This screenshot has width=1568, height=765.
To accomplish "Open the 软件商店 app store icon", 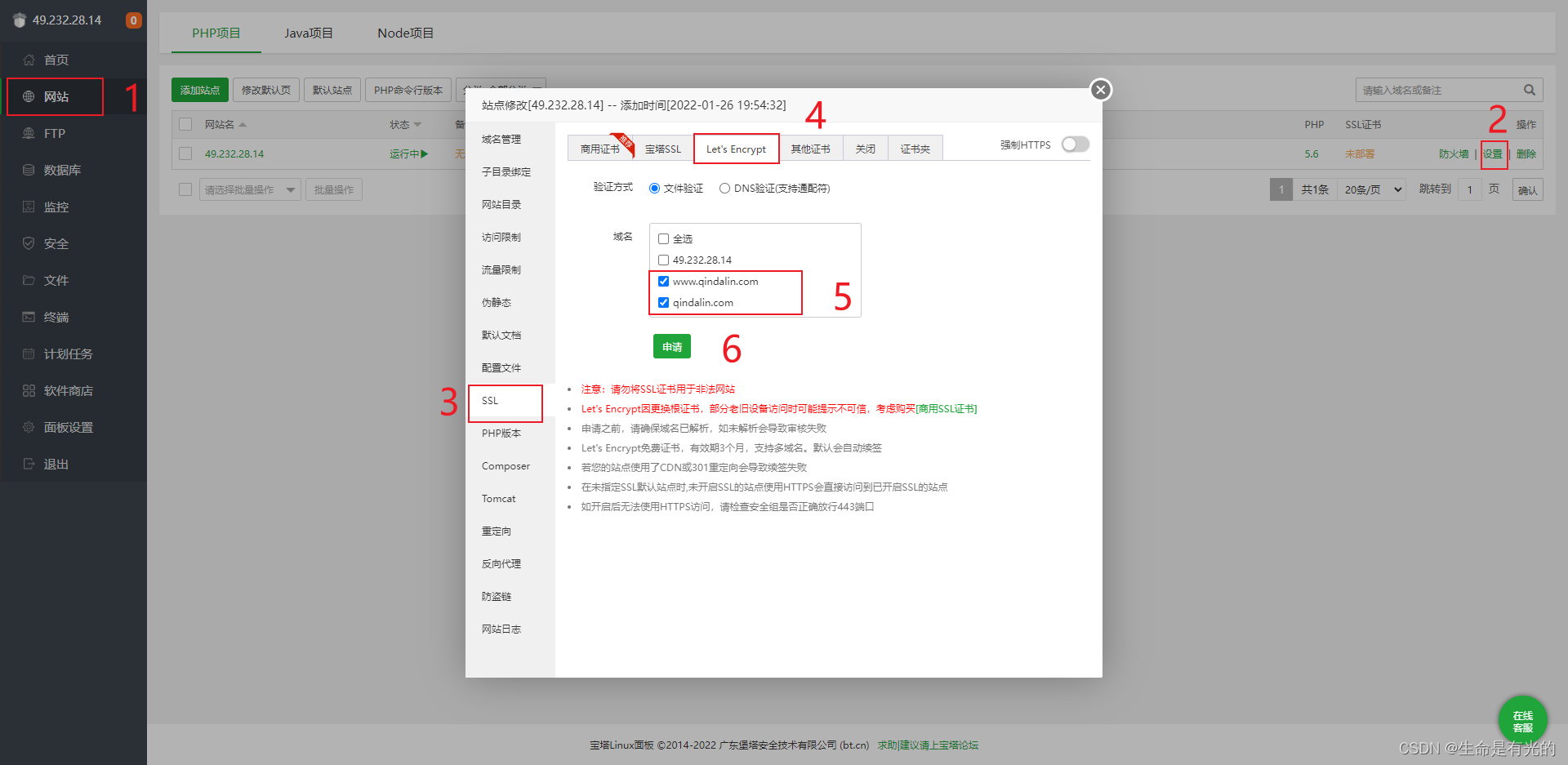I will (29, 390).
